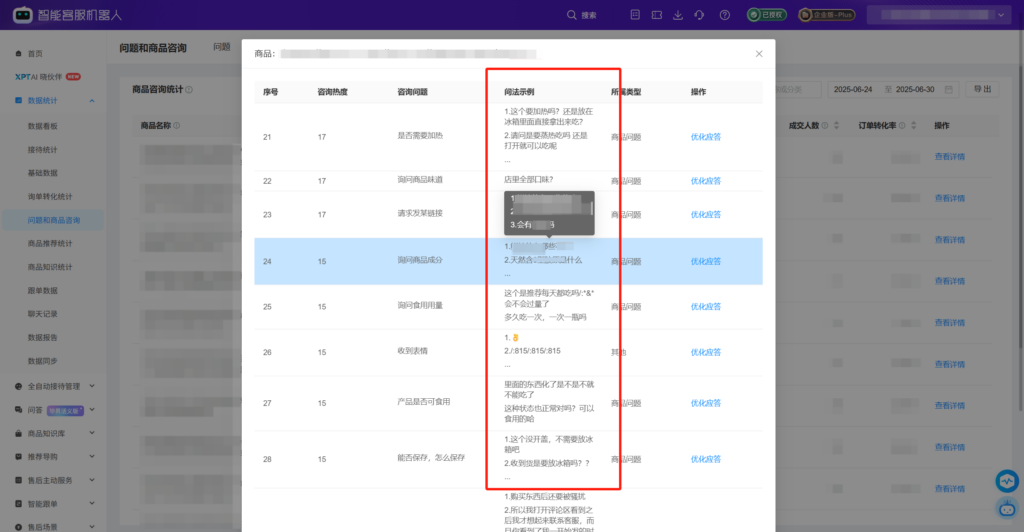Image resolution: width=1024 pixels, height=532 pixels.
Task: Open XPT AI 晓伙伴 sidebar entry
Action: click(x=48, y=77)
